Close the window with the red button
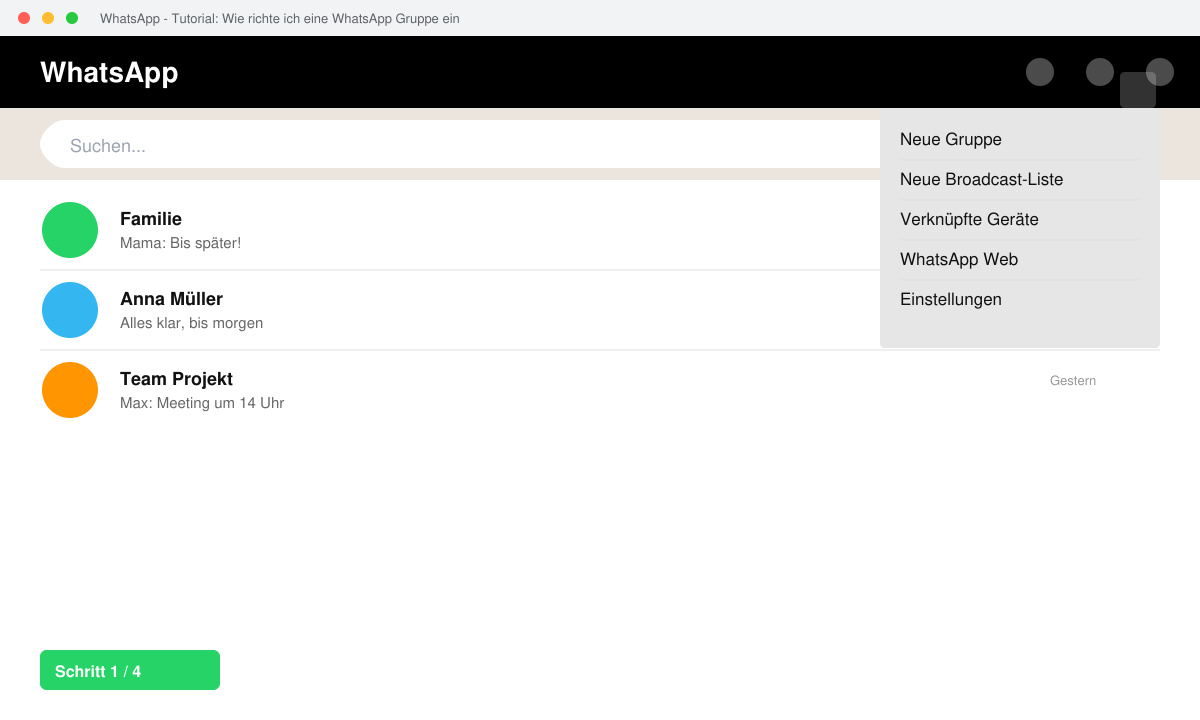The image size is (1200, 720). click(x=24, y=18)
